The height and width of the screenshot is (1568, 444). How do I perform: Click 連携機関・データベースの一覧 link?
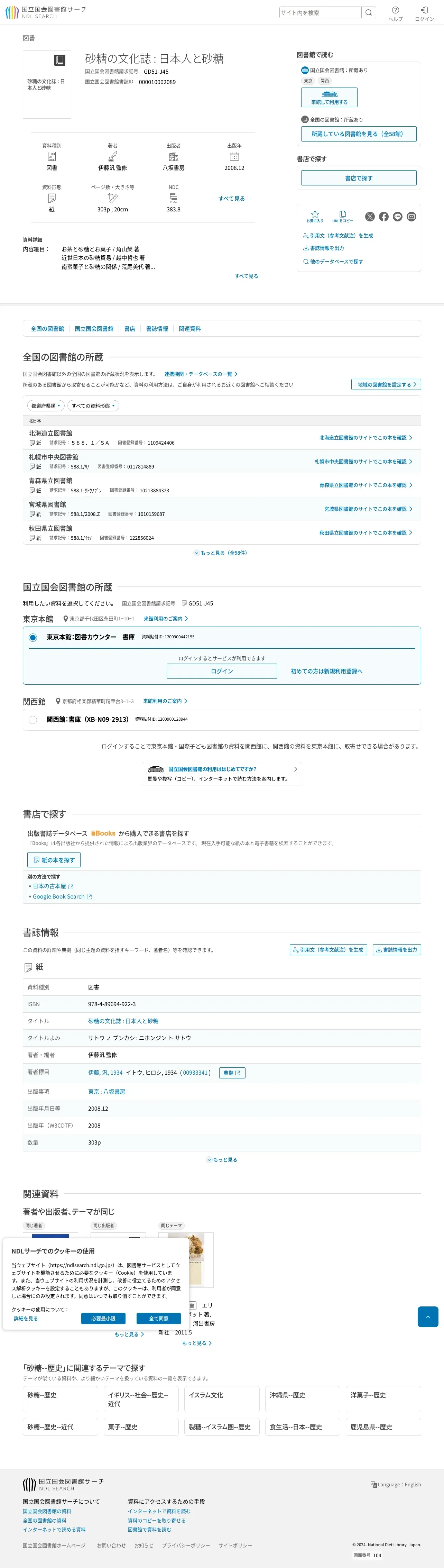tap(201, 374)
